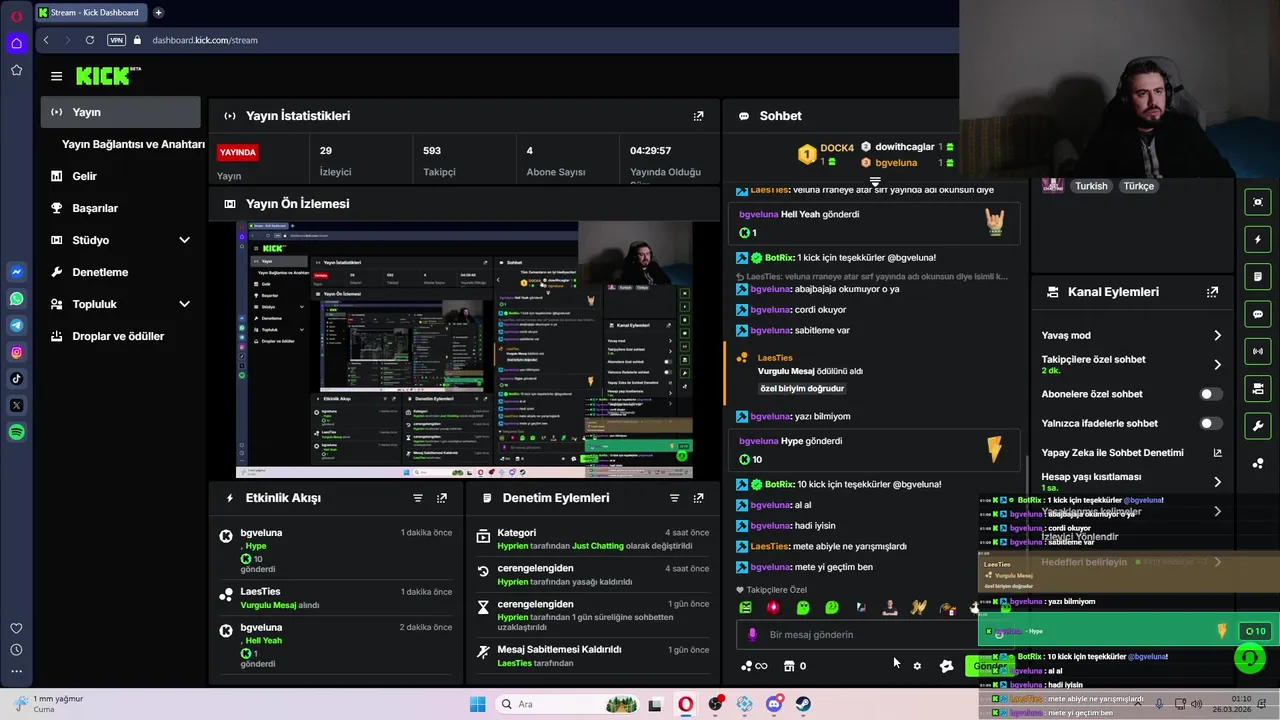1280x720 pixels.
Task: Open Hesap yaşı kısıtlaması settings chevron
Action: 1217,482
